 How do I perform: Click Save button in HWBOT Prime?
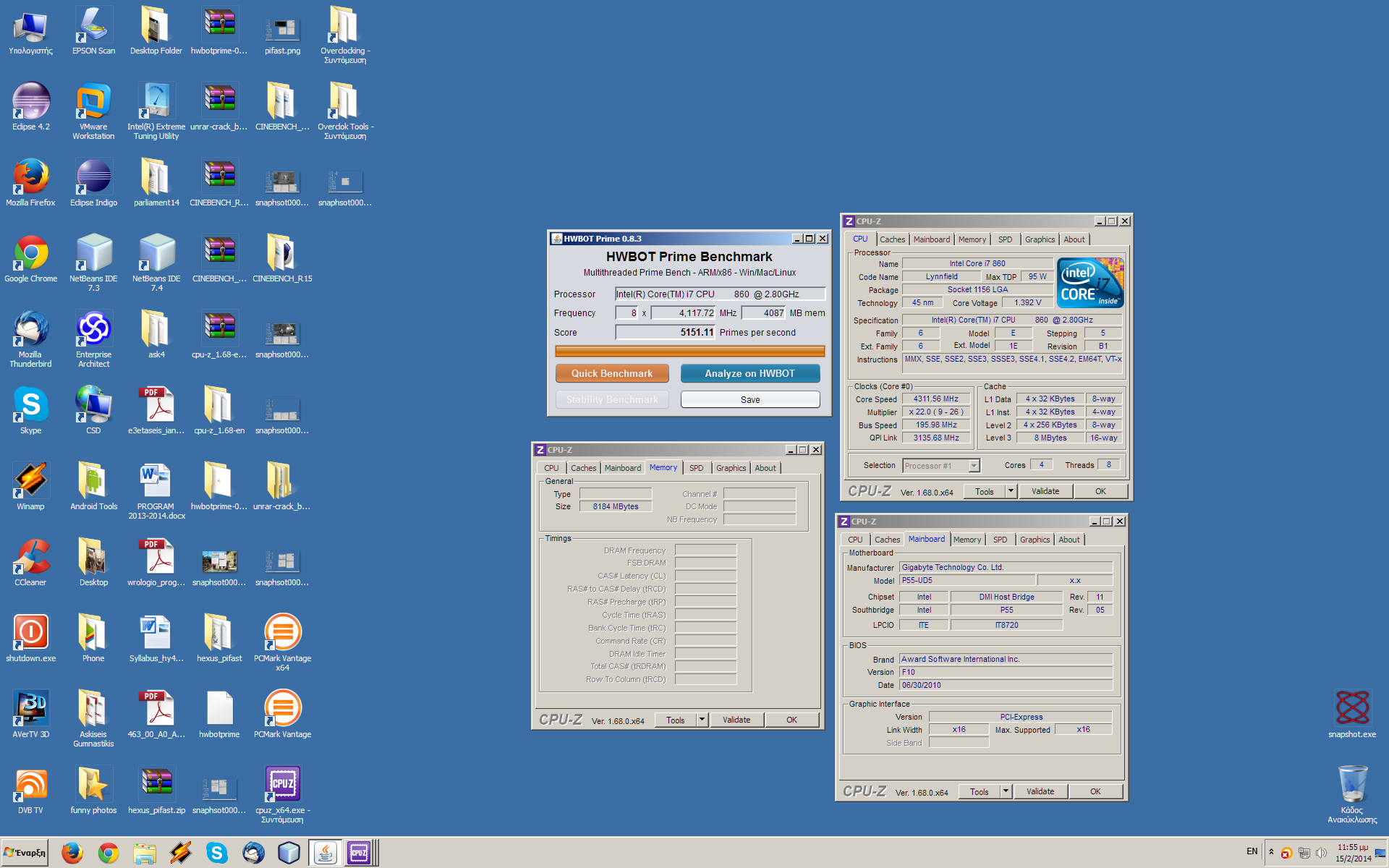(x=750, y=399)
